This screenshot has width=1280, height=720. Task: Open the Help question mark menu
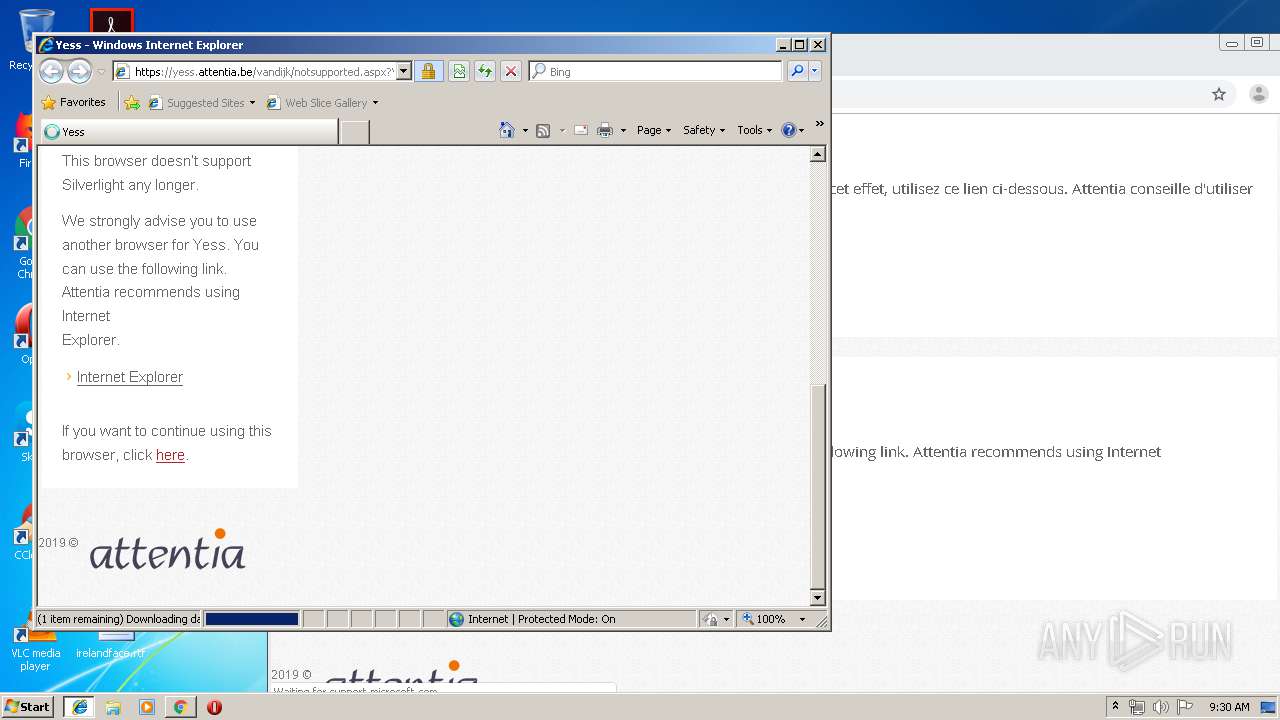(x=793, y=130)
